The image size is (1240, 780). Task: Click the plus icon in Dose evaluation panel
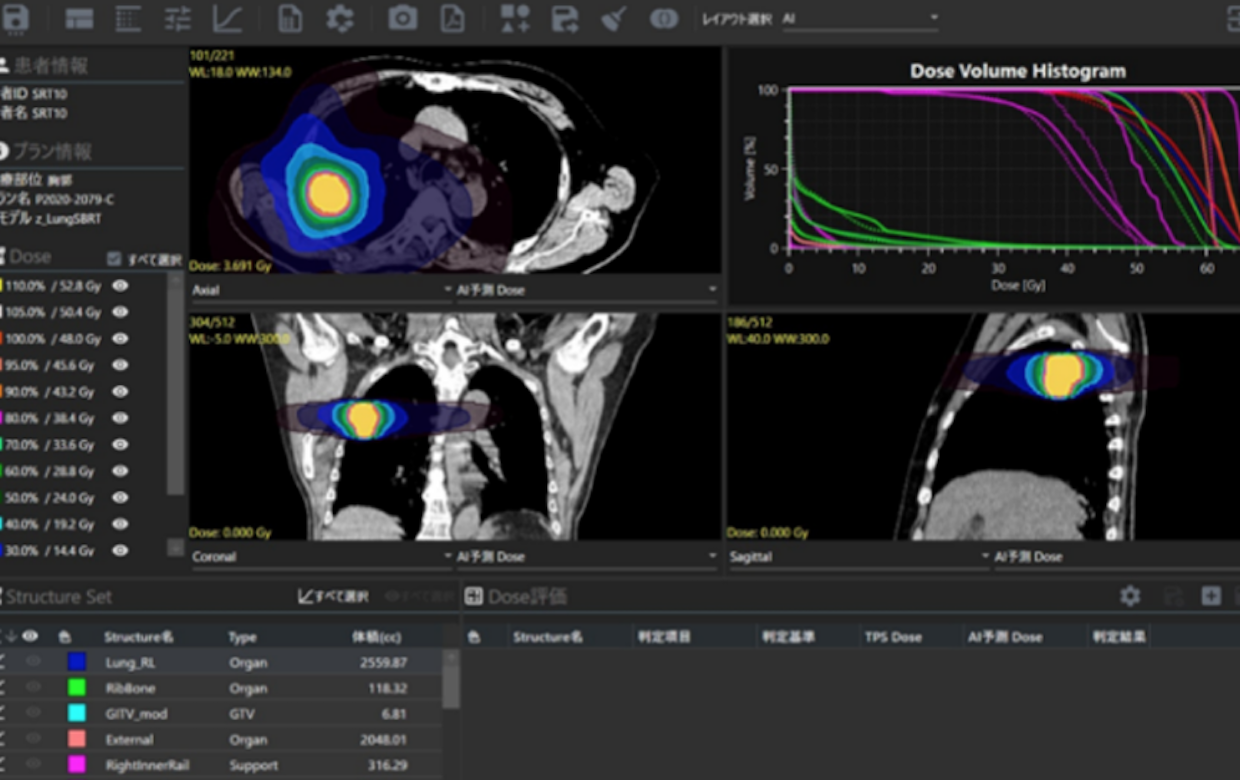1211,596
